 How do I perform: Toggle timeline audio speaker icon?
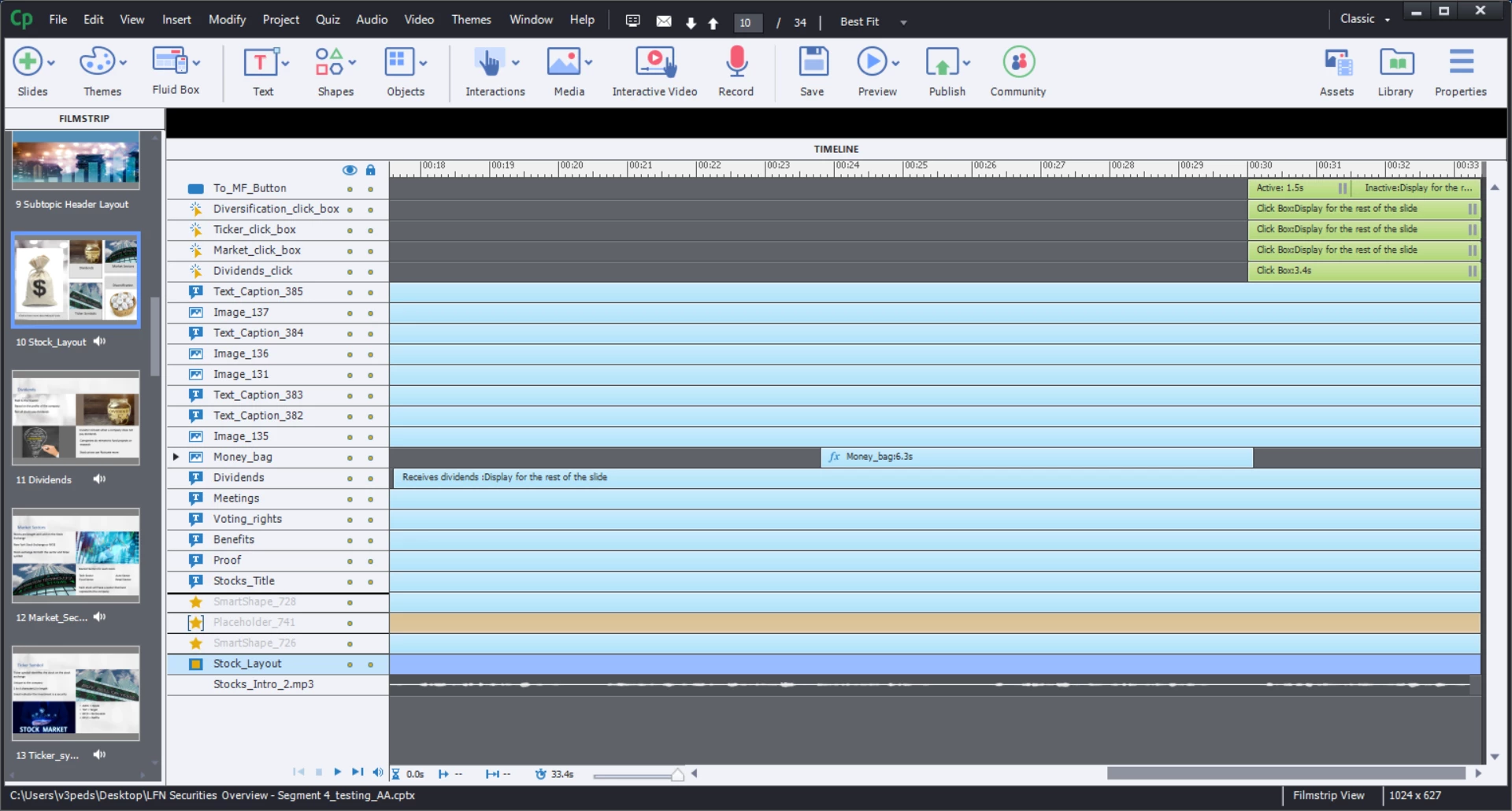[x=377, y=772]
